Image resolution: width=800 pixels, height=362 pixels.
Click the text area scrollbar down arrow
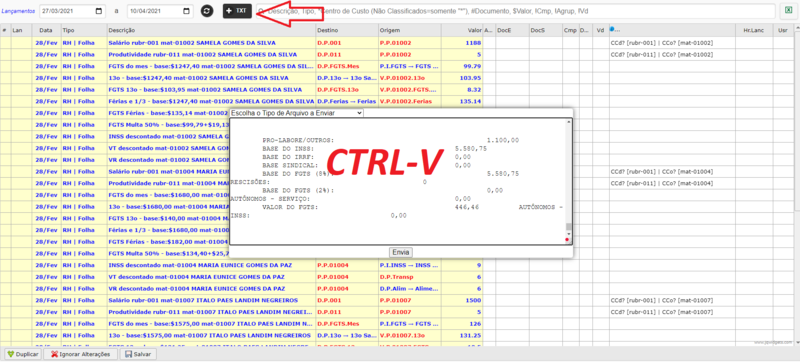569,234
